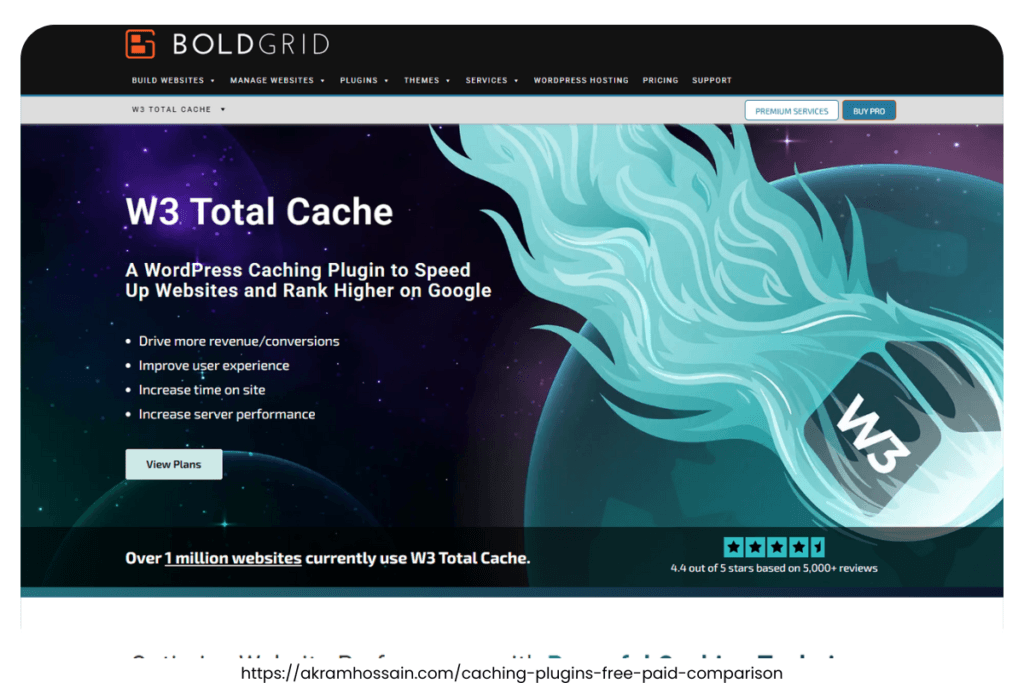Visit the akramhossain.com URL link
The image size is (1024, 683).
tap(512, 674)
